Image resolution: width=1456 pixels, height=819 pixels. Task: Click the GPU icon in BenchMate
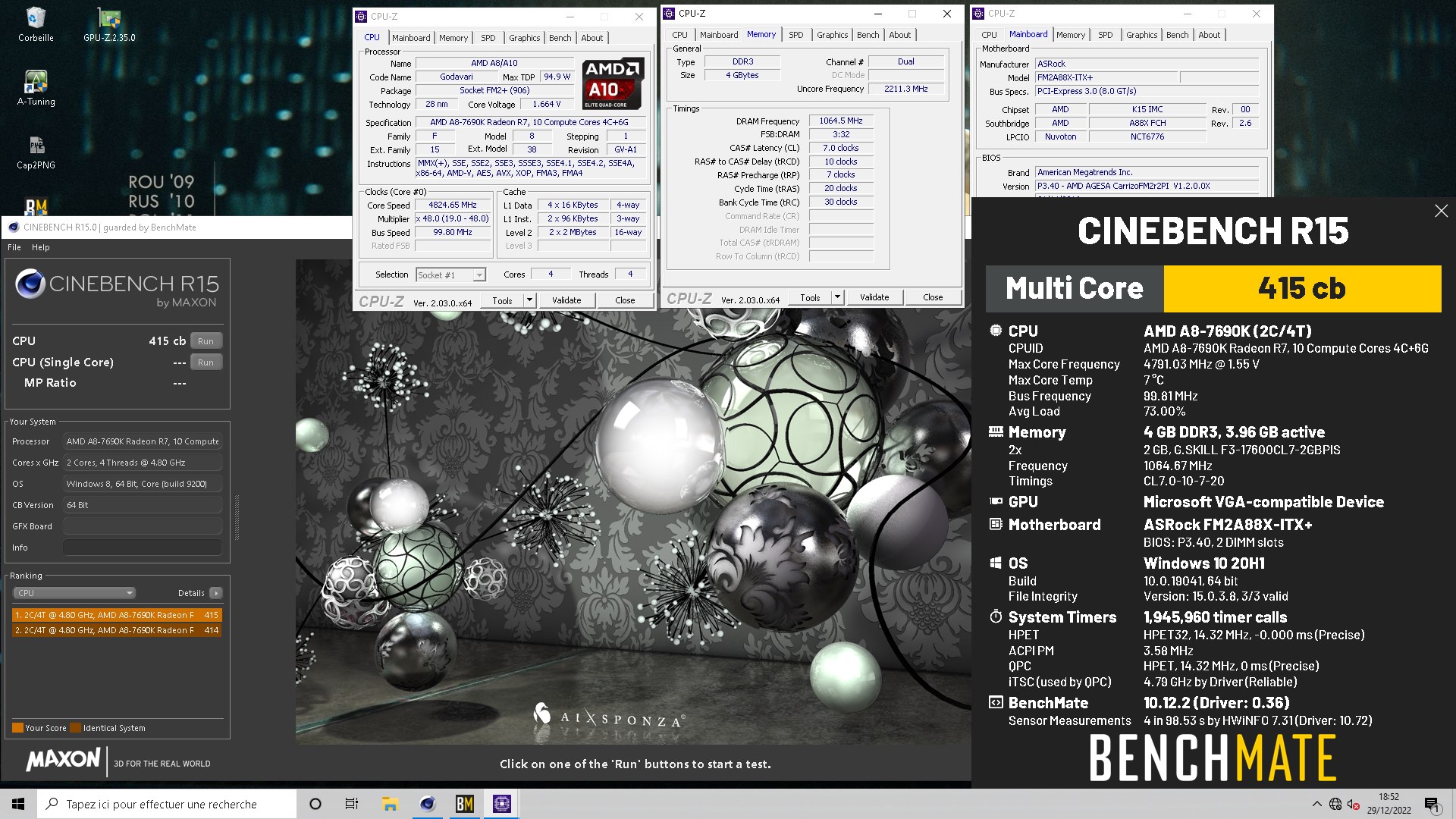(x=996, y=501)
